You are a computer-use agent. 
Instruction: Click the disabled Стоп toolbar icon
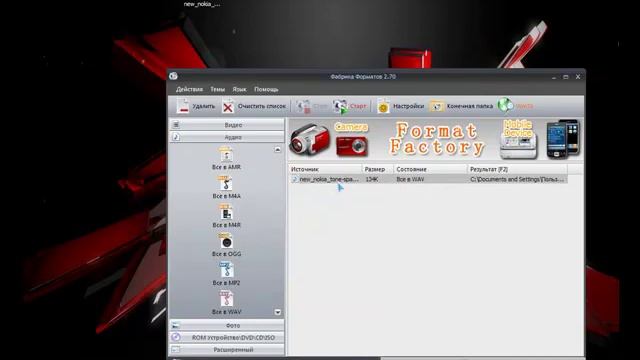[303, 106]
